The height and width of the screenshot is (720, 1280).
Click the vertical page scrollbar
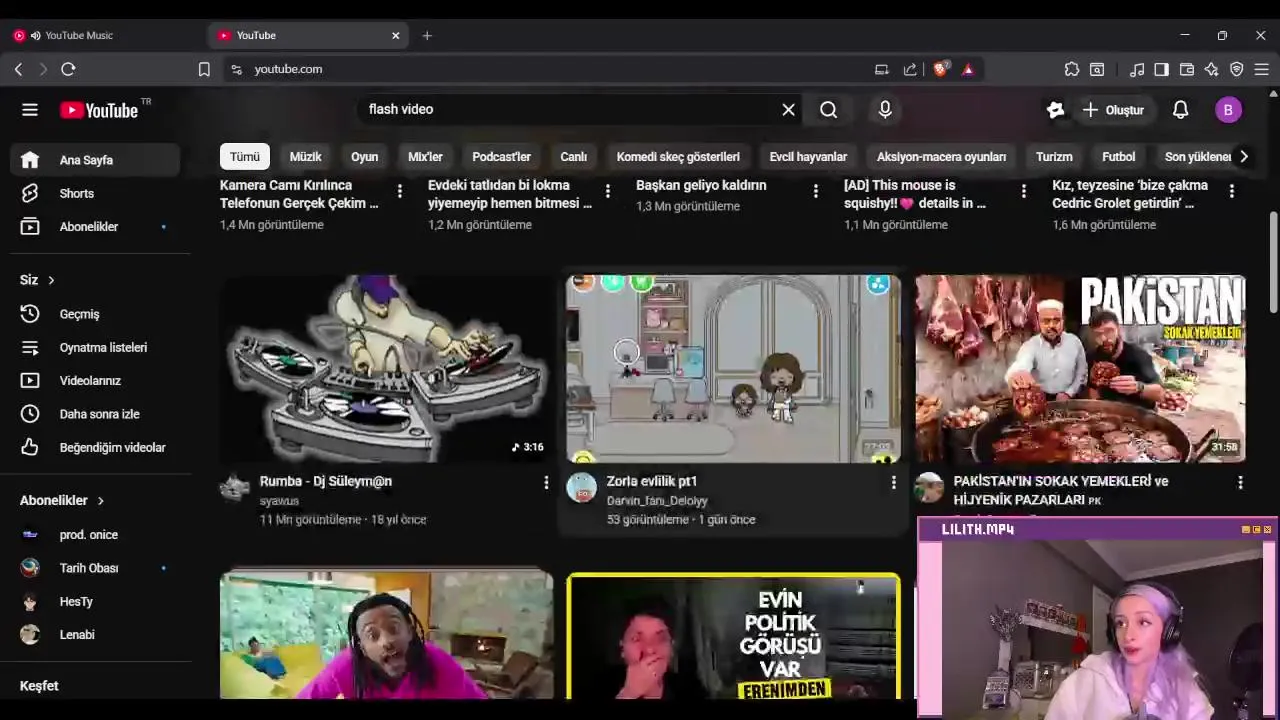1273,264
